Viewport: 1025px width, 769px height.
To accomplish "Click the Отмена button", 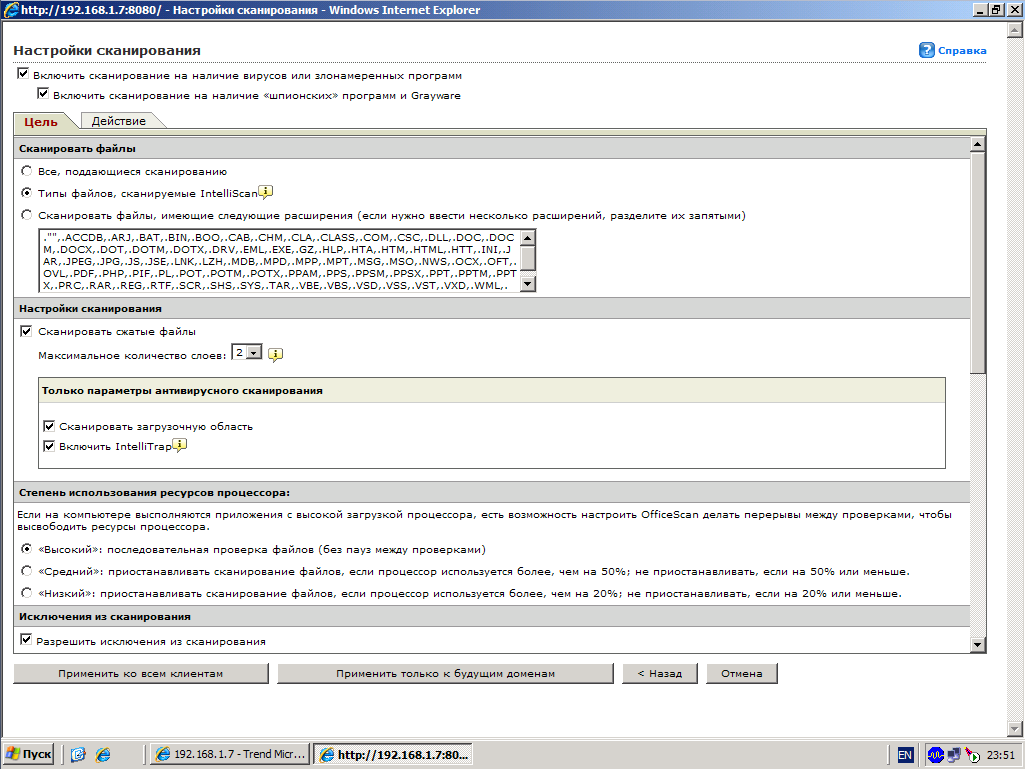I will tap(741, 674).
